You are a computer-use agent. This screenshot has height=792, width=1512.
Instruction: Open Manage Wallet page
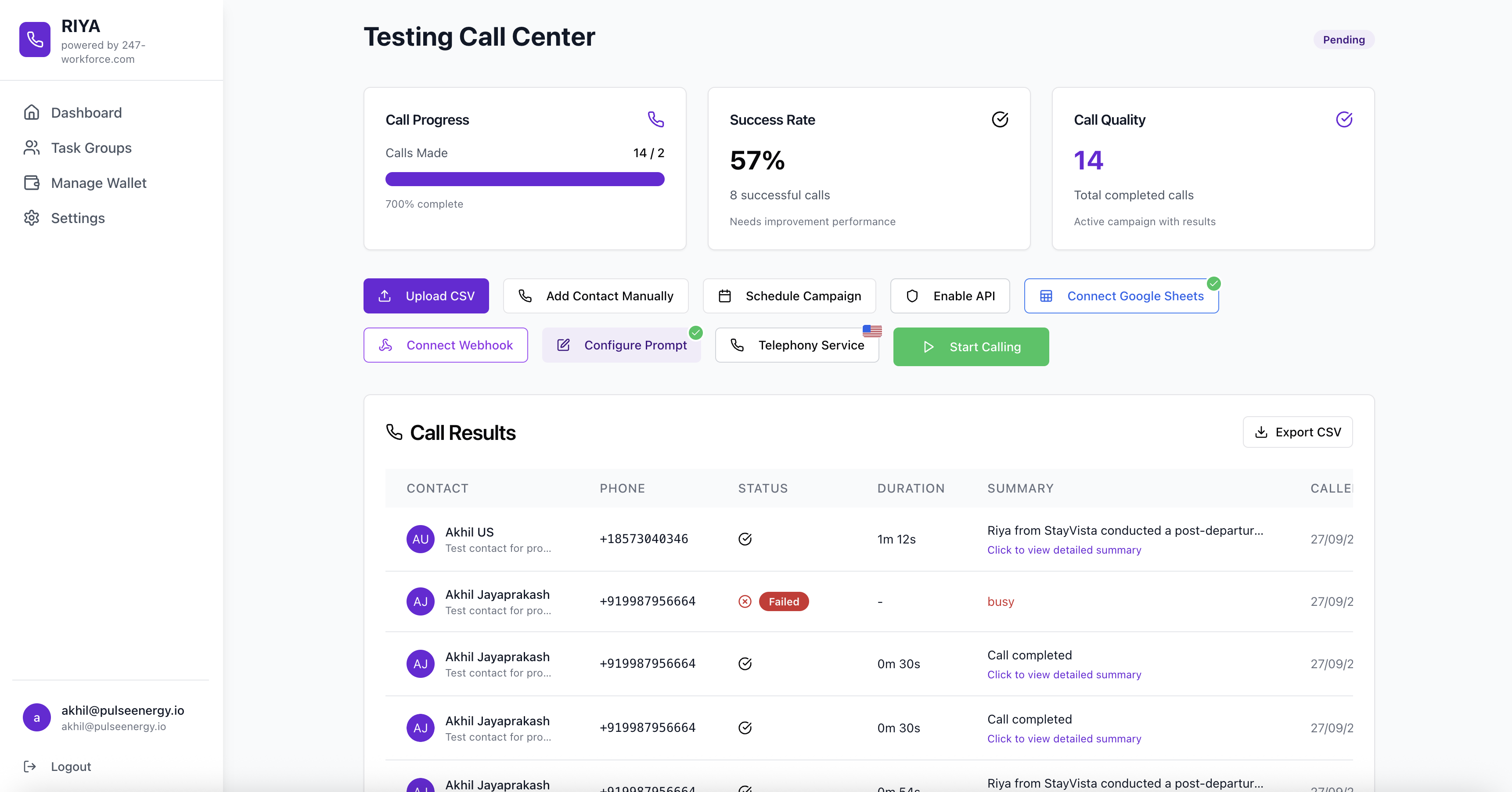point(99,183)
